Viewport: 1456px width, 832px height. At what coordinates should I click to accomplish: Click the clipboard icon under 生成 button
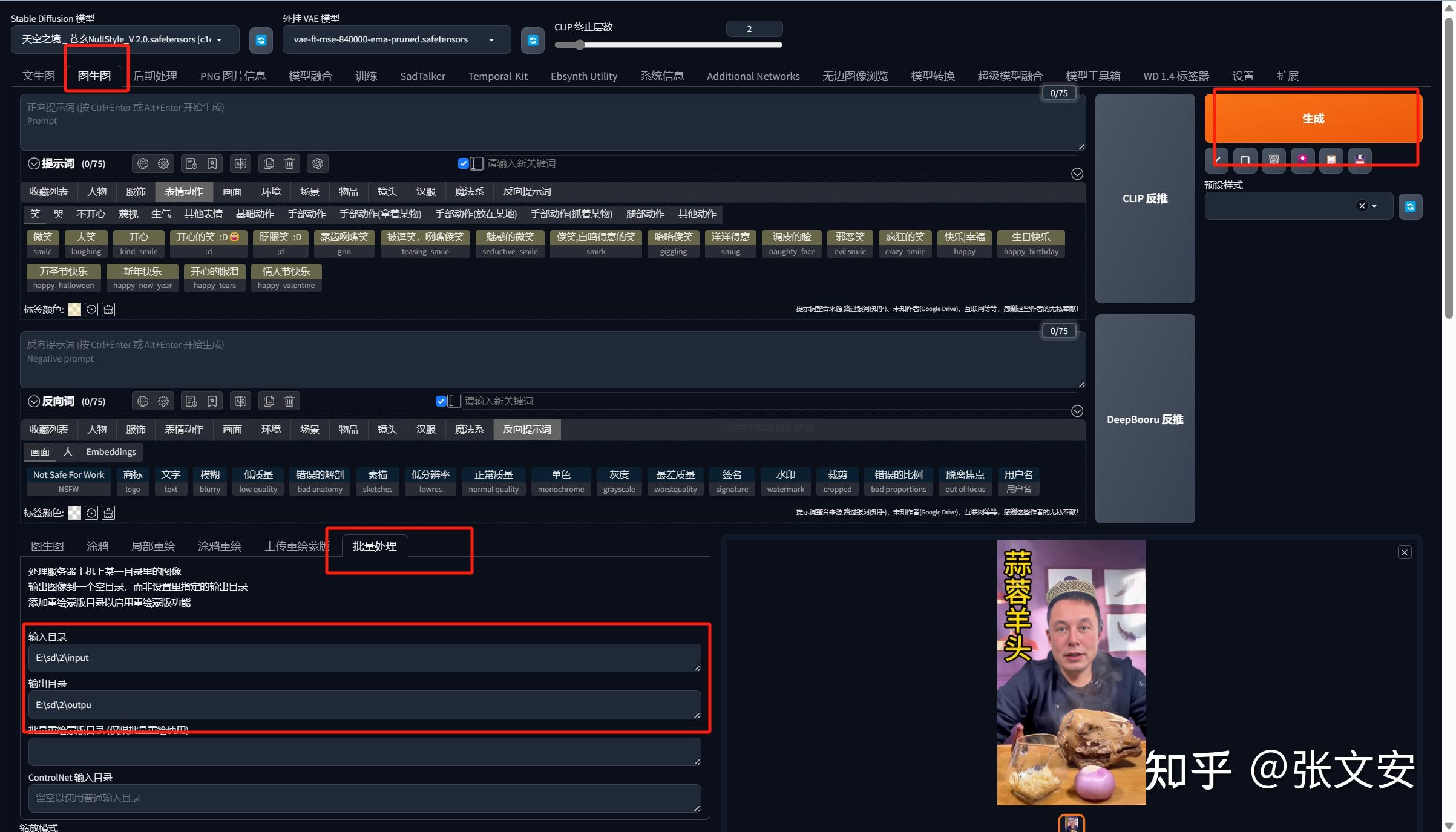tap(1331, 160)
